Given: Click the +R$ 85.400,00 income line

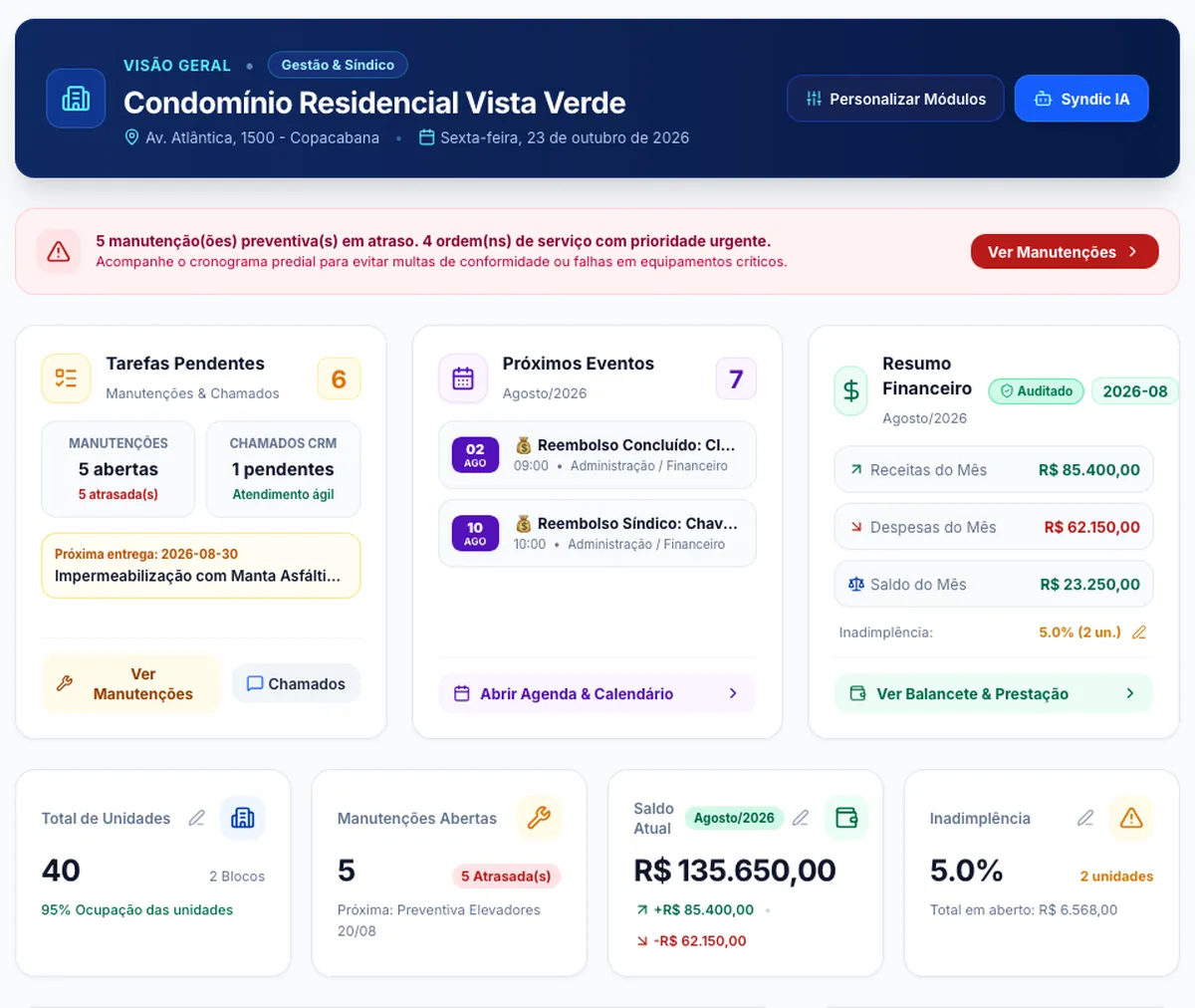Looking at the screenshot, I should (x=695, y=909).
